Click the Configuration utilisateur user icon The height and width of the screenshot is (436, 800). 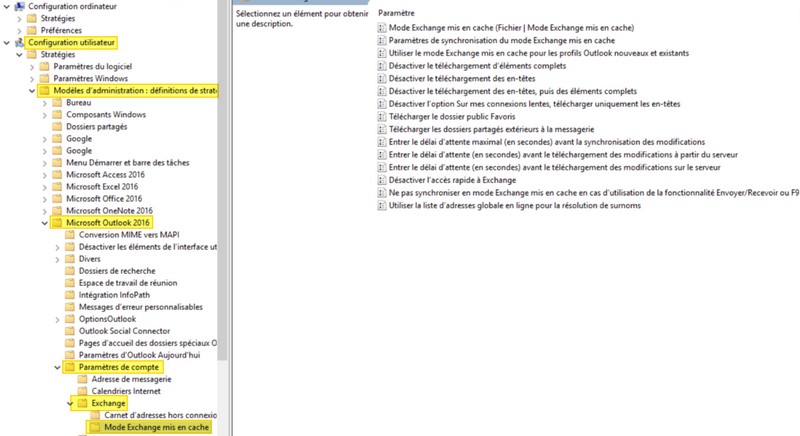19,42
